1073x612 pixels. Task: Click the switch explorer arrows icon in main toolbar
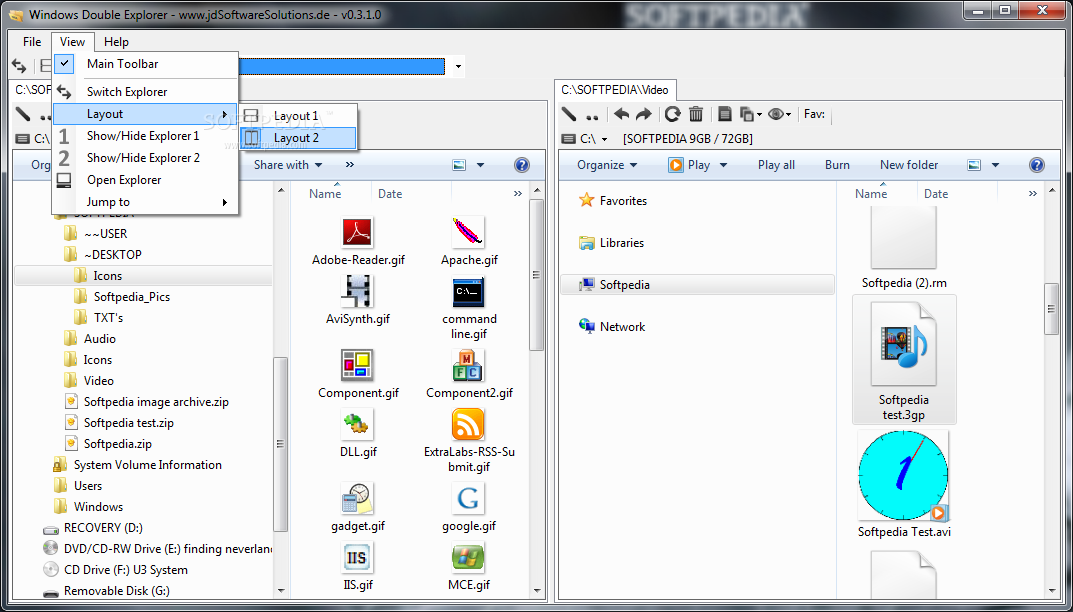(19, 66)
